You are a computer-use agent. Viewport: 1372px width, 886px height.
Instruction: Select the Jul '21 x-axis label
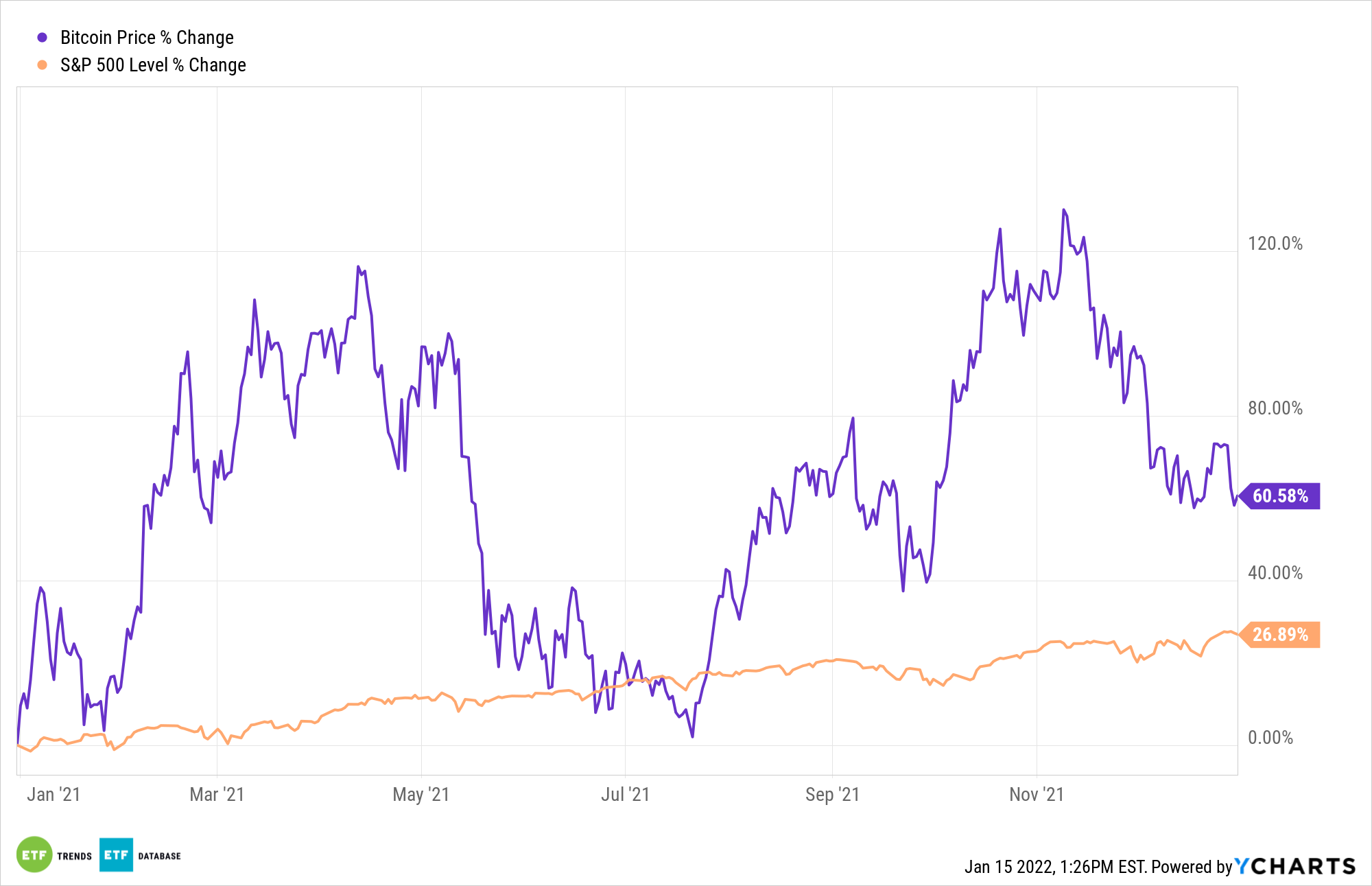click(x=625, y=795)
